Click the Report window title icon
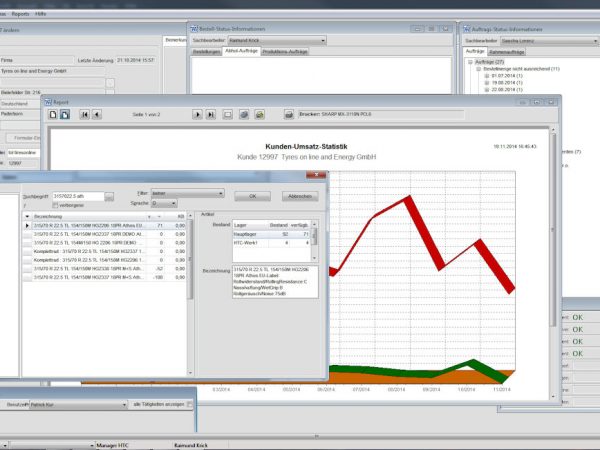The width and height of the screenshot is (600, 450). 48,102
